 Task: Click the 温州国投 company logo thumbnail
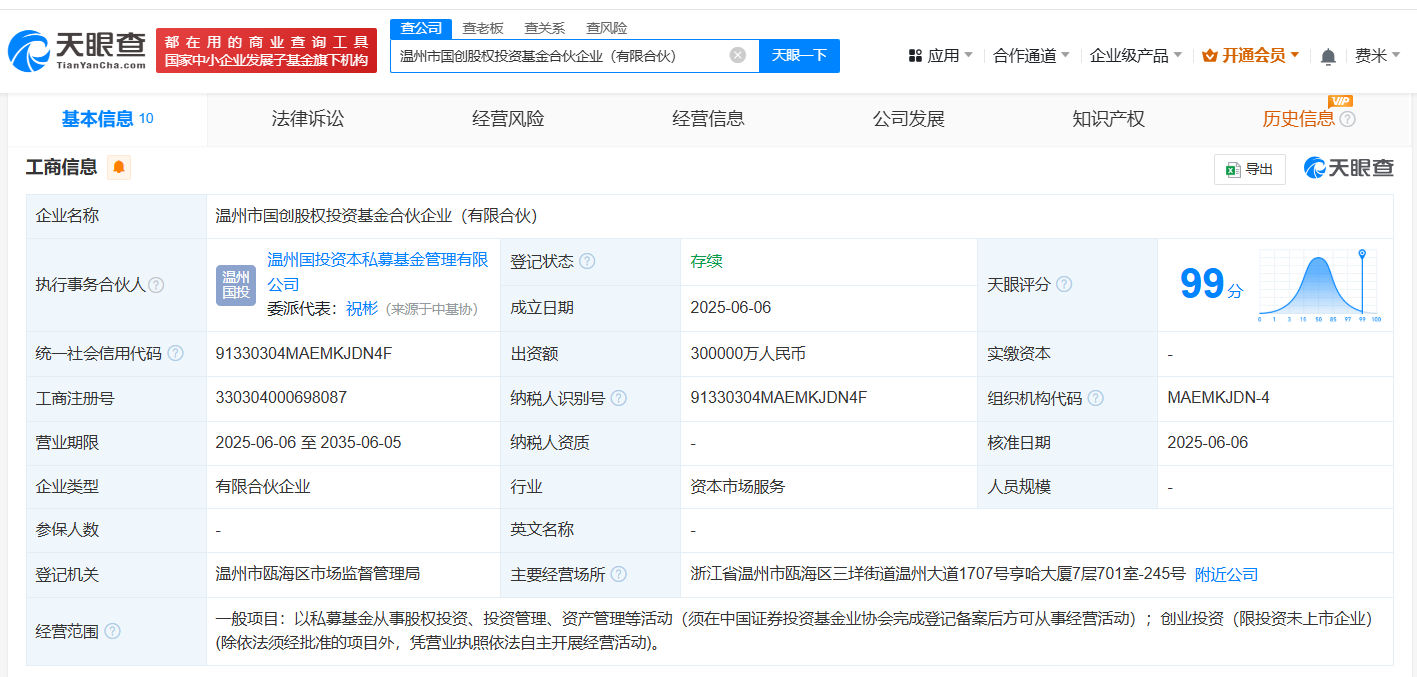coord(236,285)
